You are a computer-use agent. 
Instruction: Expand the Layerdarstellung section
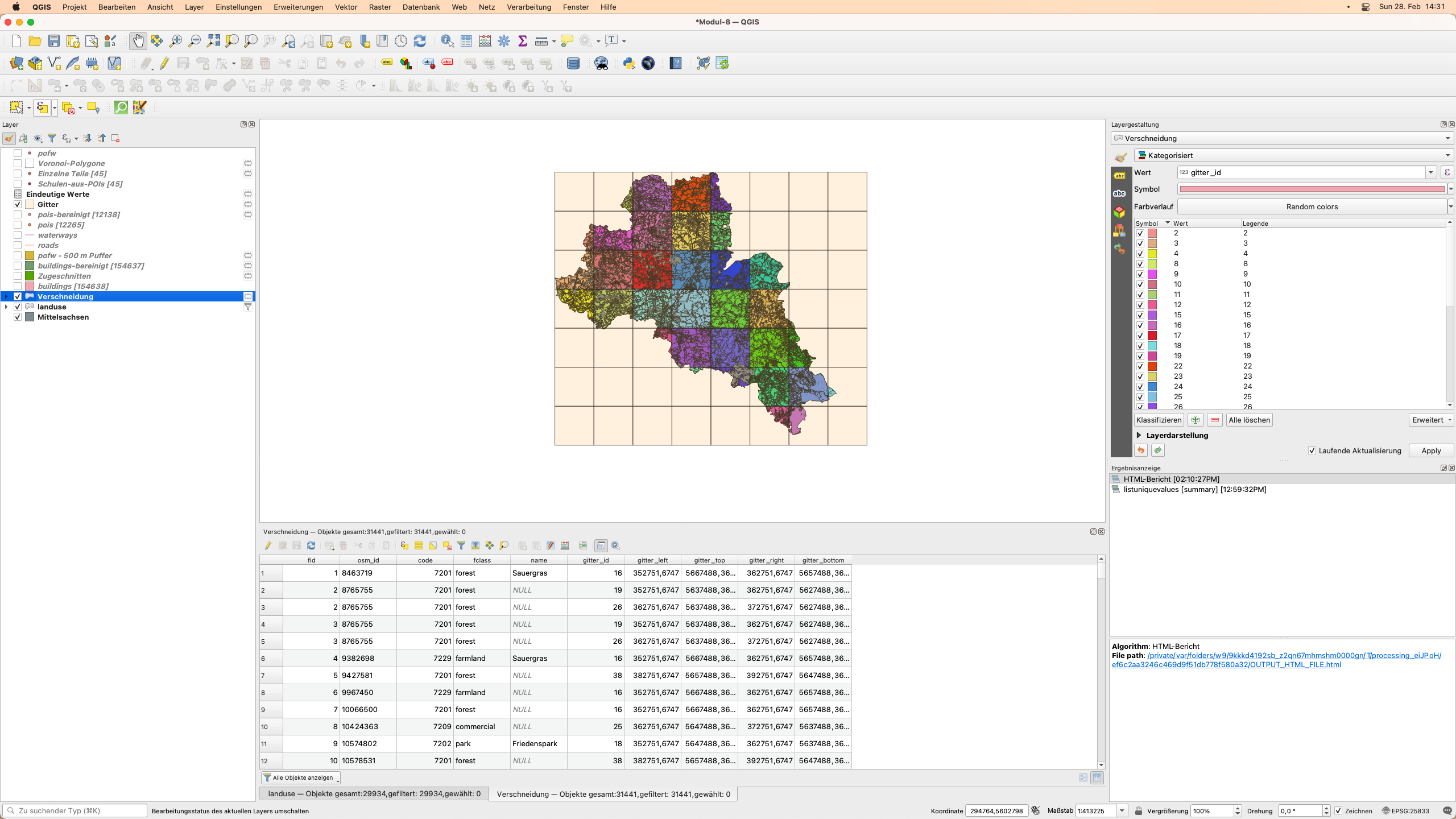(x=1139, y=435)
